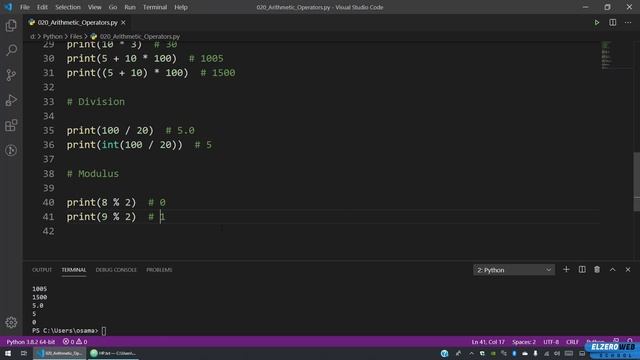Click line number 35 in gutter

tap(48, 131)
